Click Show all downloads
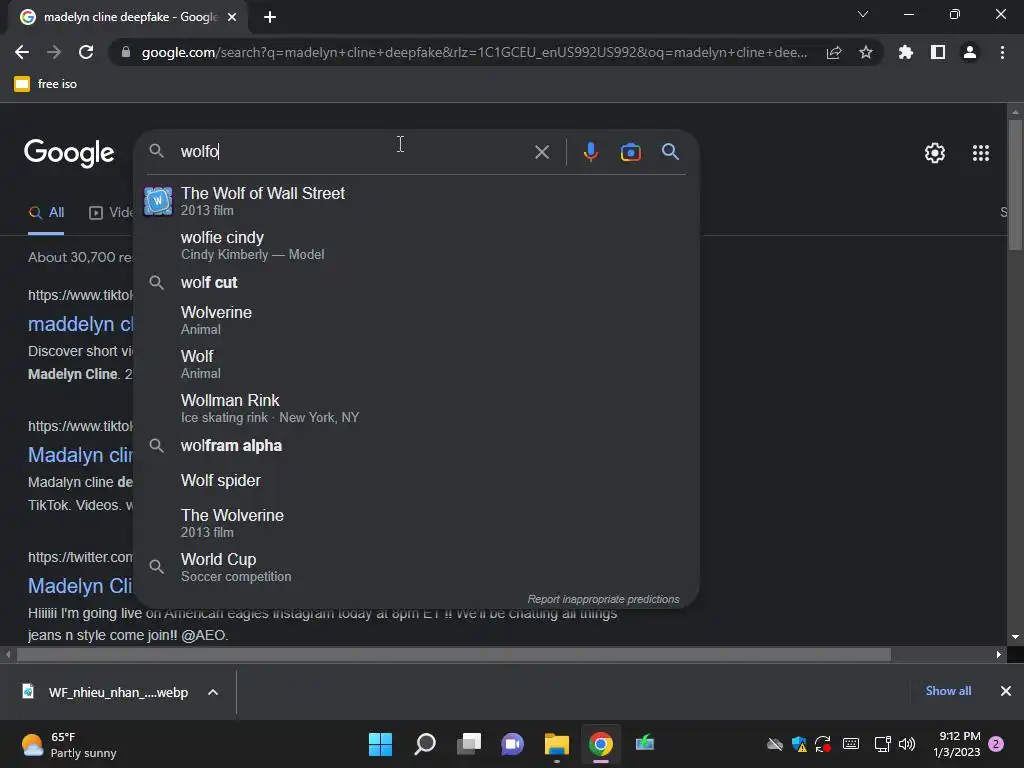1024x768 pixels. (x=948, y=691)
